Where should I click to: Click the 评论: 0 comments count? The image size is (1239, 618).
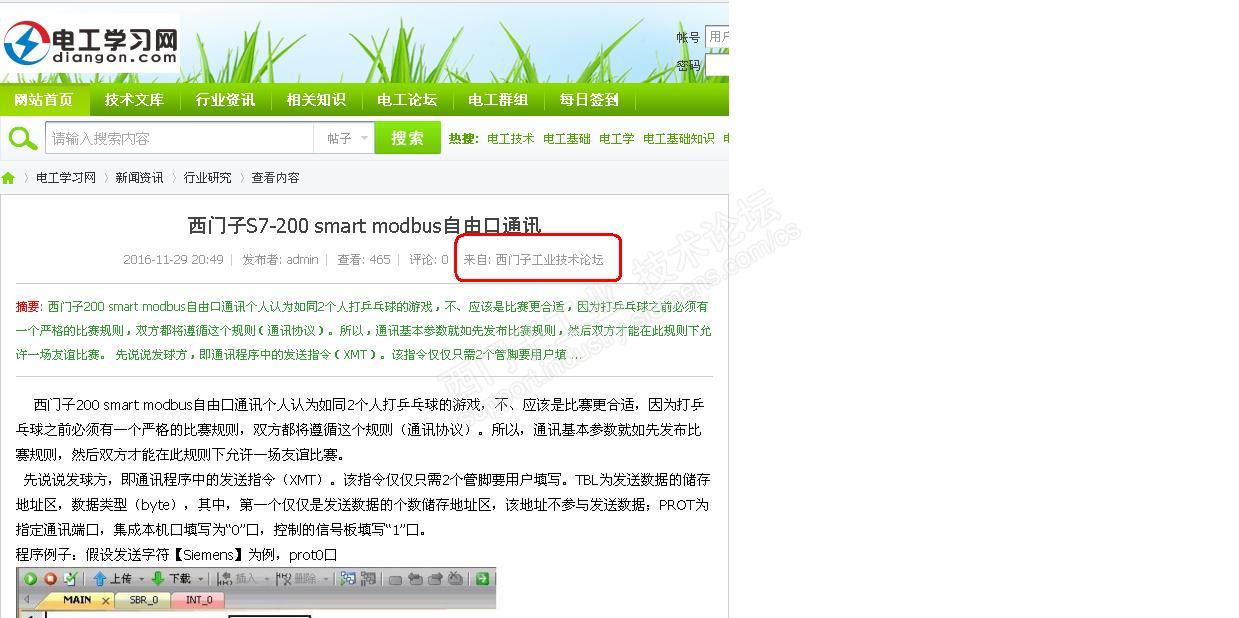(429, 260)
